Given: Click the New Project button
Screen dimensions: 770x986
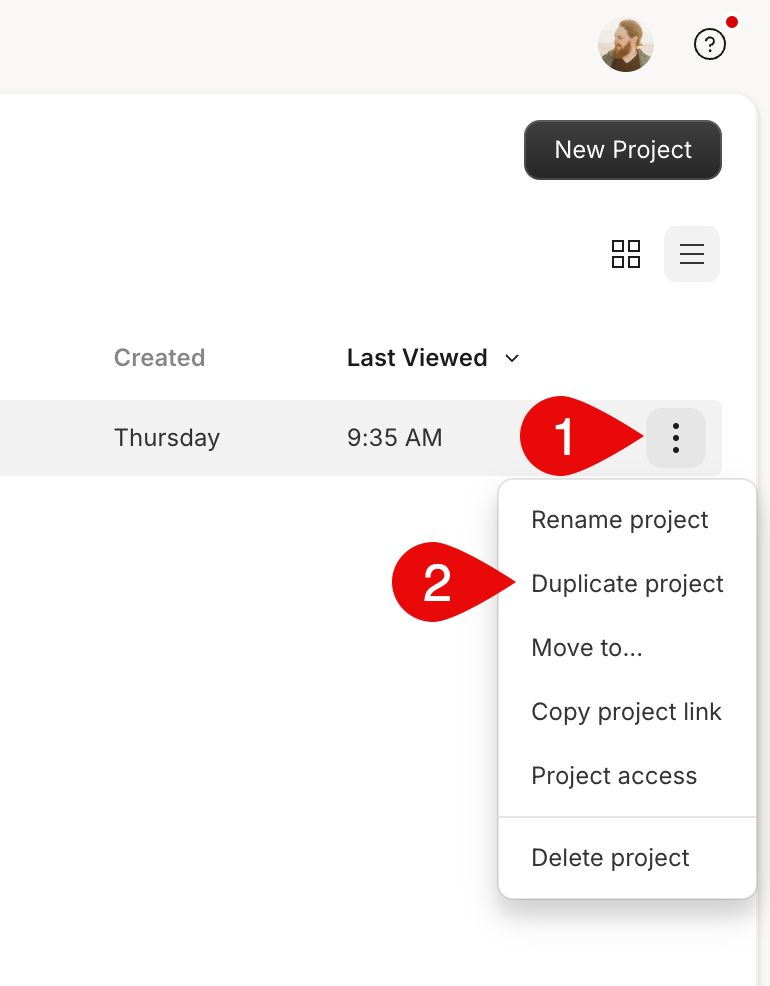Looking at the screenshot, I should (x=623, y=150).
